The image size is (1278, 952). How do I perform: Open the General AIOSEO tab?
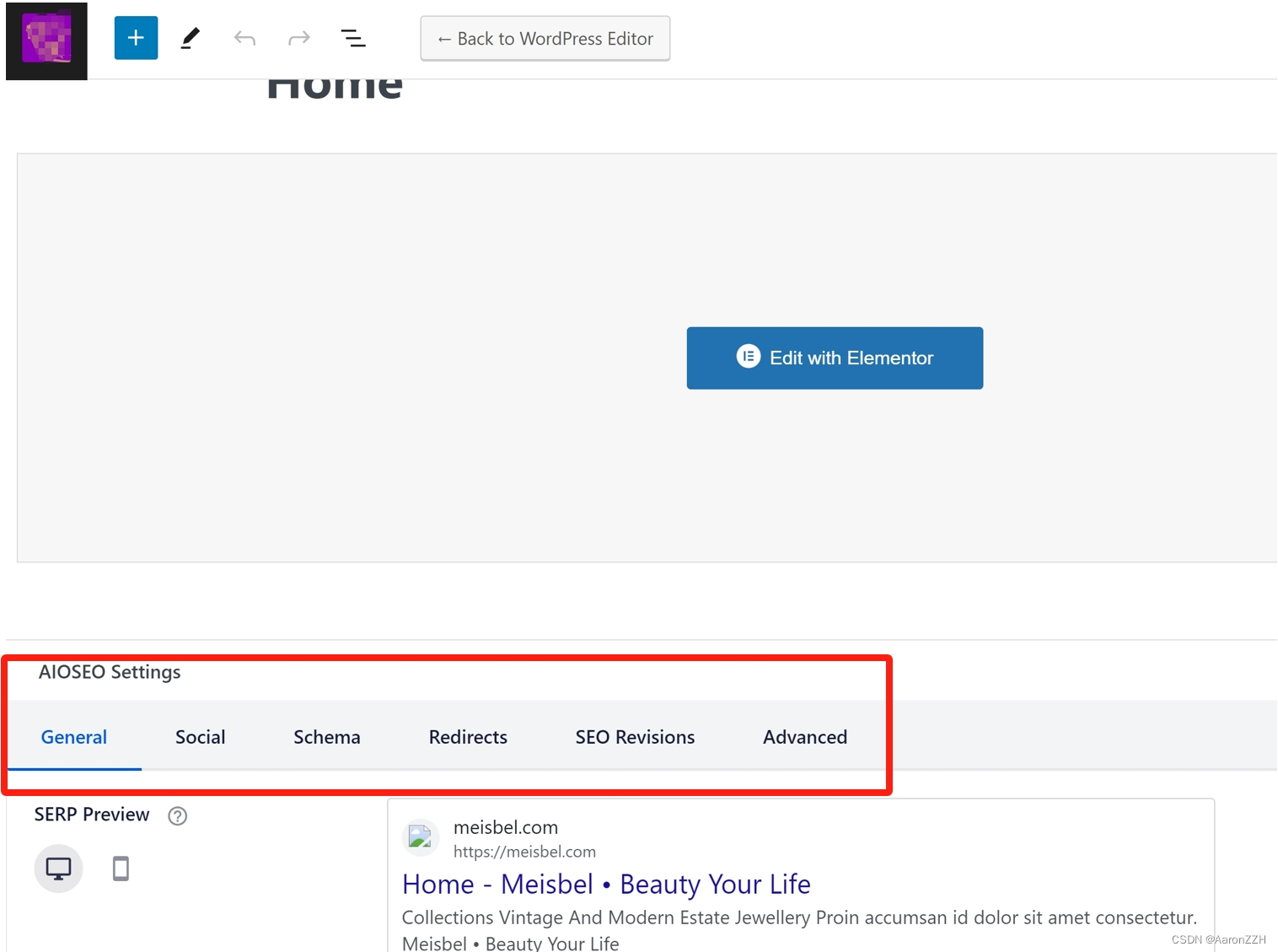pyautogui.click(x=74, y=737)
